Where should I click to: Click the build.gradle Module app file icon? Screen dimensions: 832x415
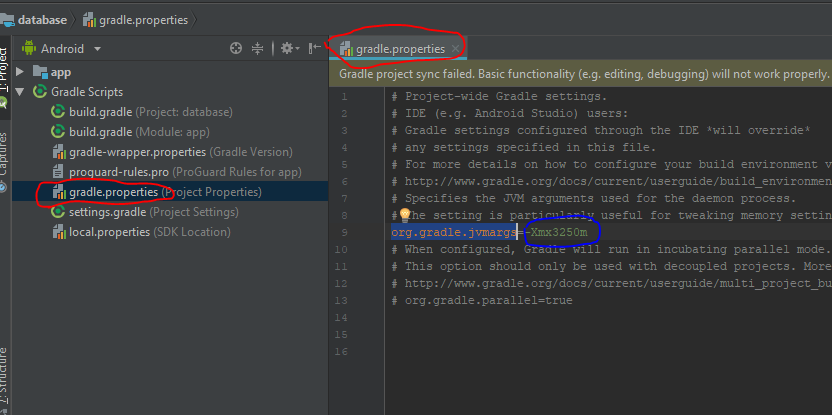[57, 132]
